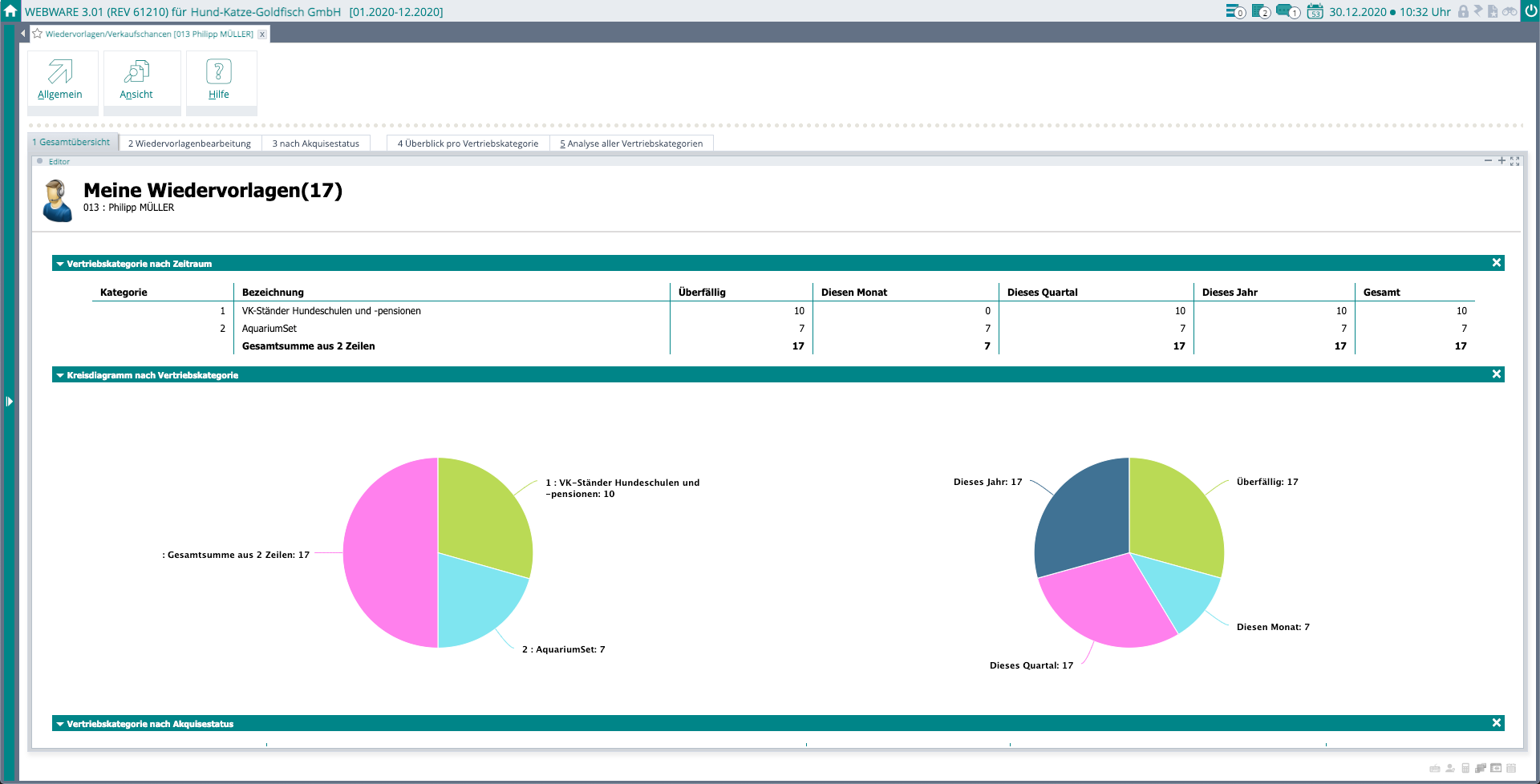Toggle the lock icon in the top bar
The height and width of the screenshot is (784, 1540).
coord(1463,11)
